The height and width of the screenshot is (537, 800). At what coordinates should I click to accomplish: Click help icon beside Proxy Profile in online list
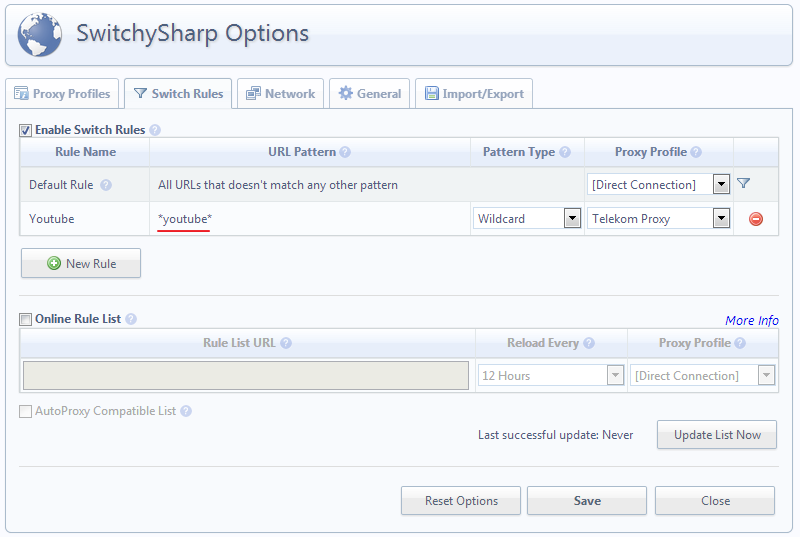740,343
